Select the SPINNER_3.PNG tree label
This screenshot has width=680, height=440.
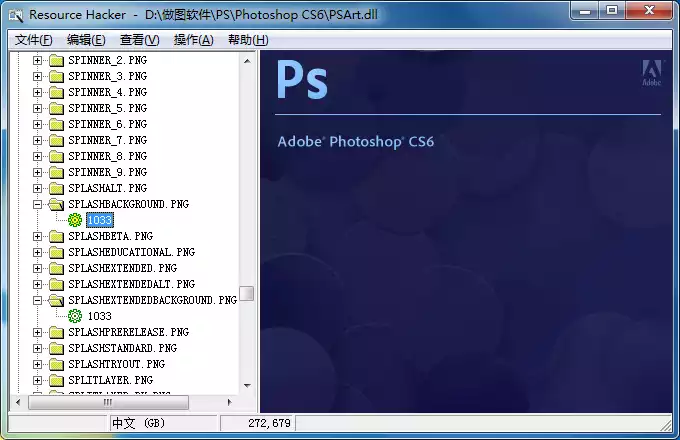tap(108, 76)
